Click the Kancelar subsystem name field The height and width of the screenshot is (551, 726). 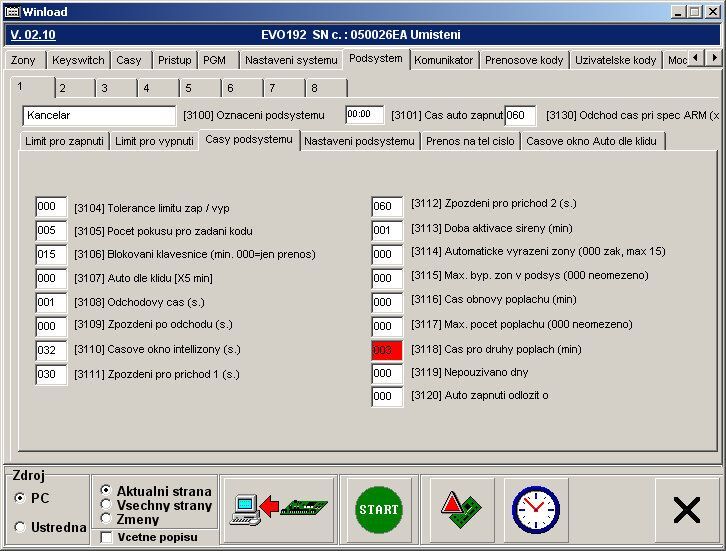98,116
